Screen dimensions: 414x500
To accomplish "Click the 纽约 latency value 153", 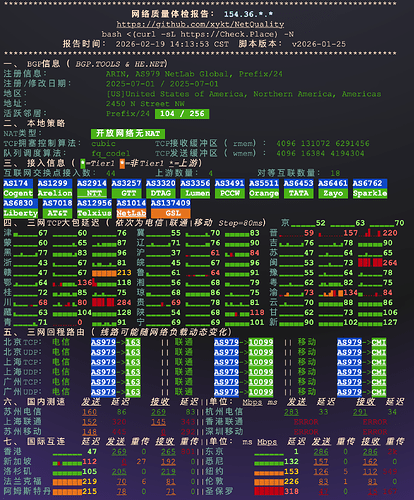I will [x=291, y=472].
